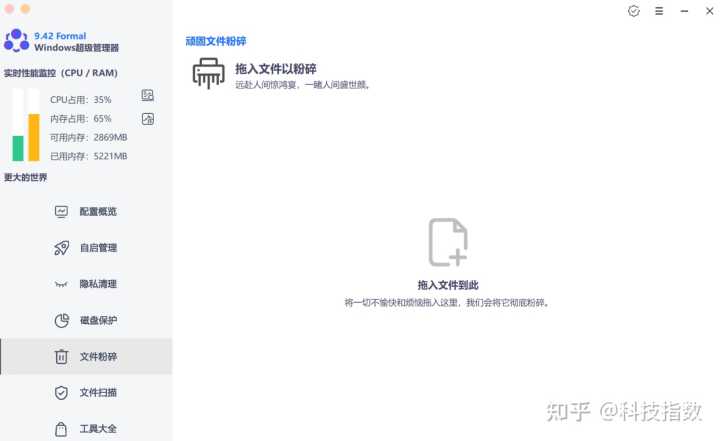Click the 文件扫描 shield icon
This screenshot has height=441, width=720.
click(61, 393)
